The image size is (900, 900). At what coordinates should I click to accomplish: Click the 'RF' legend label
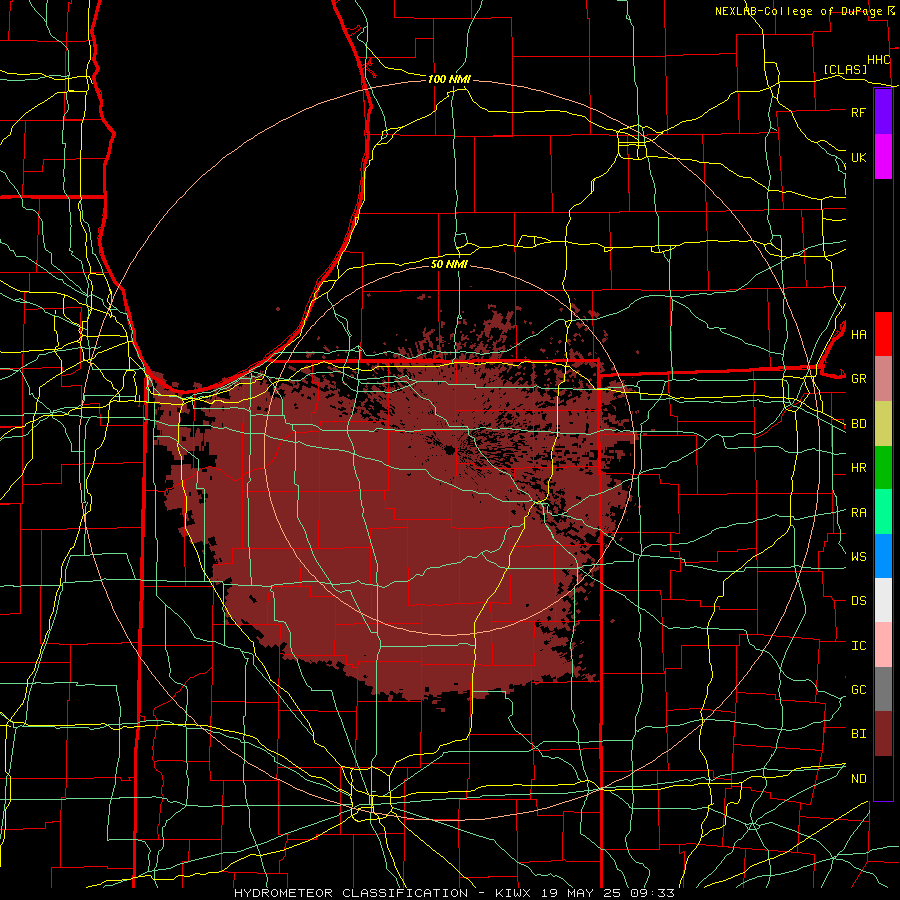point(858,112)
